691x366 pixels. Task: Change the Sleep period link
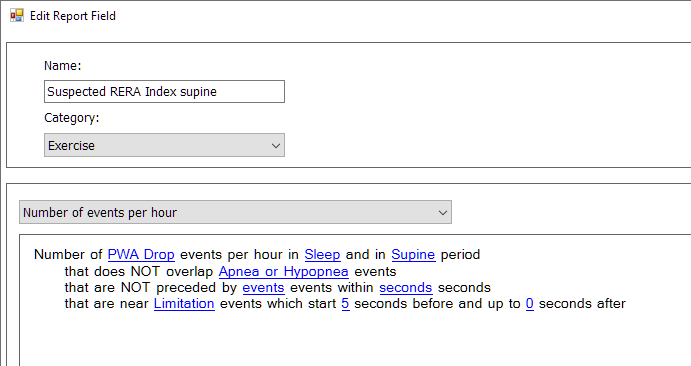(322, 255)
